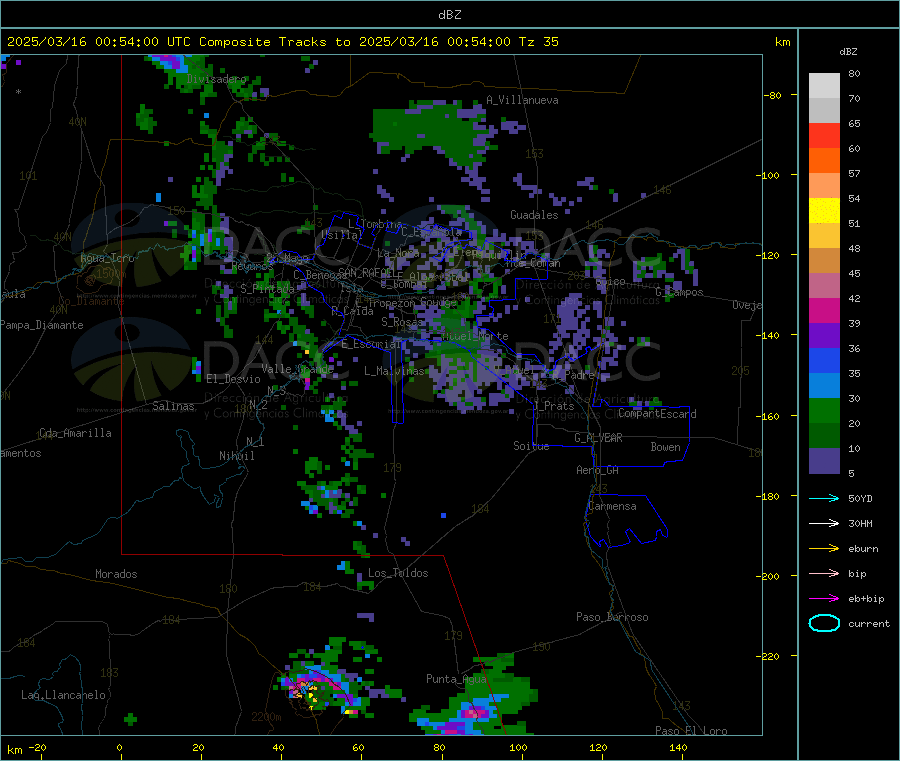Click the magenta 39 dBZ swatch
The image size is (900, 761).
(x=824, y=310)
